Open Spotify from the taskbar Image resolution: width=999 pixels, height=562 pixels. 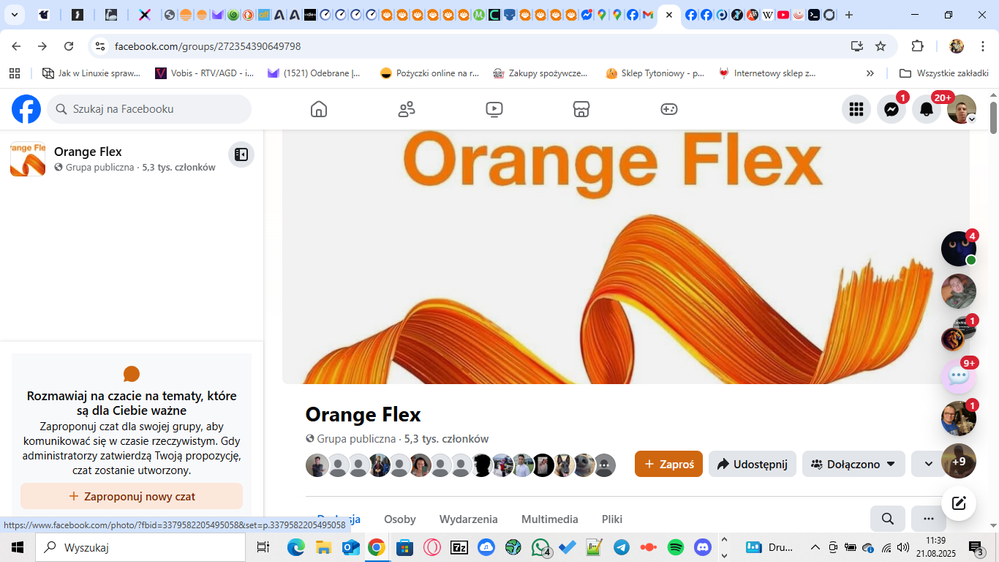(675, 547)
